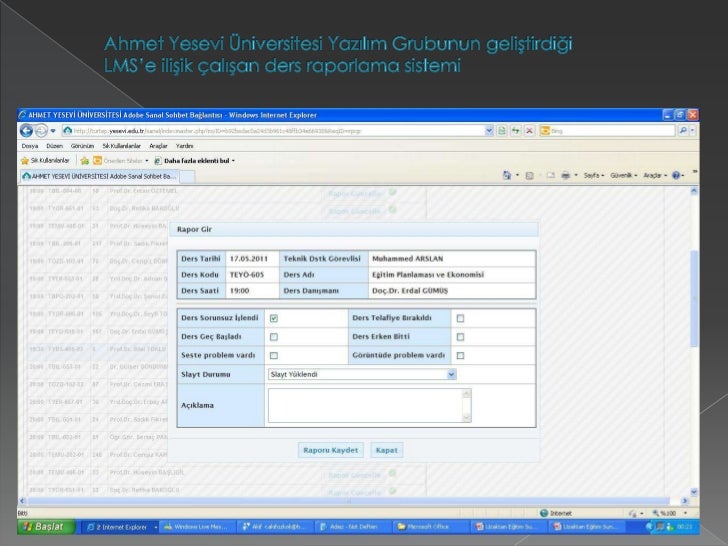Open the Önerilen Siteler suggested sites button
The image size is (728, 546).
point(121,161)
